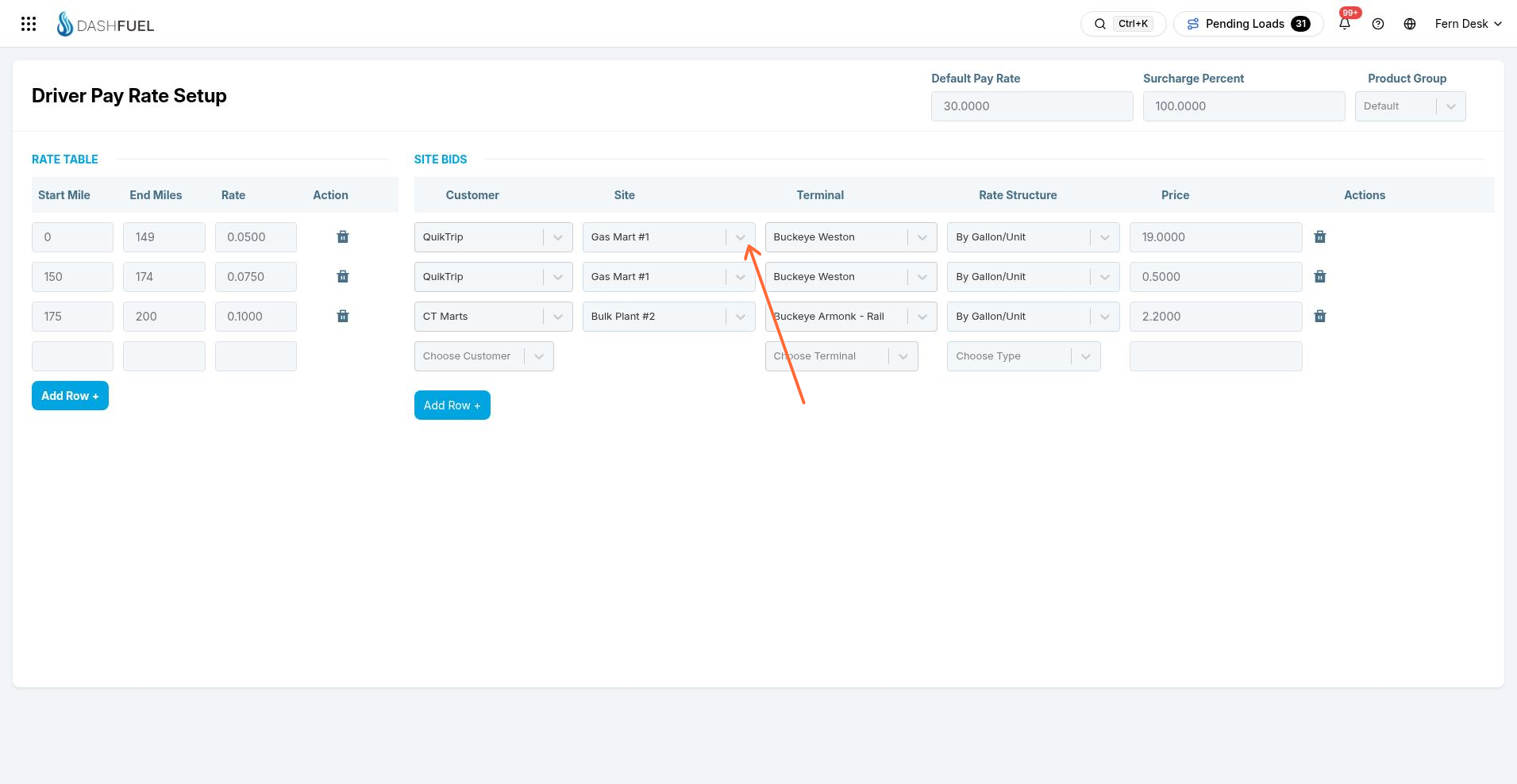Click the Default Pay Rate field
This screenshot has height=784, width=1517.
pos(1032,106)
